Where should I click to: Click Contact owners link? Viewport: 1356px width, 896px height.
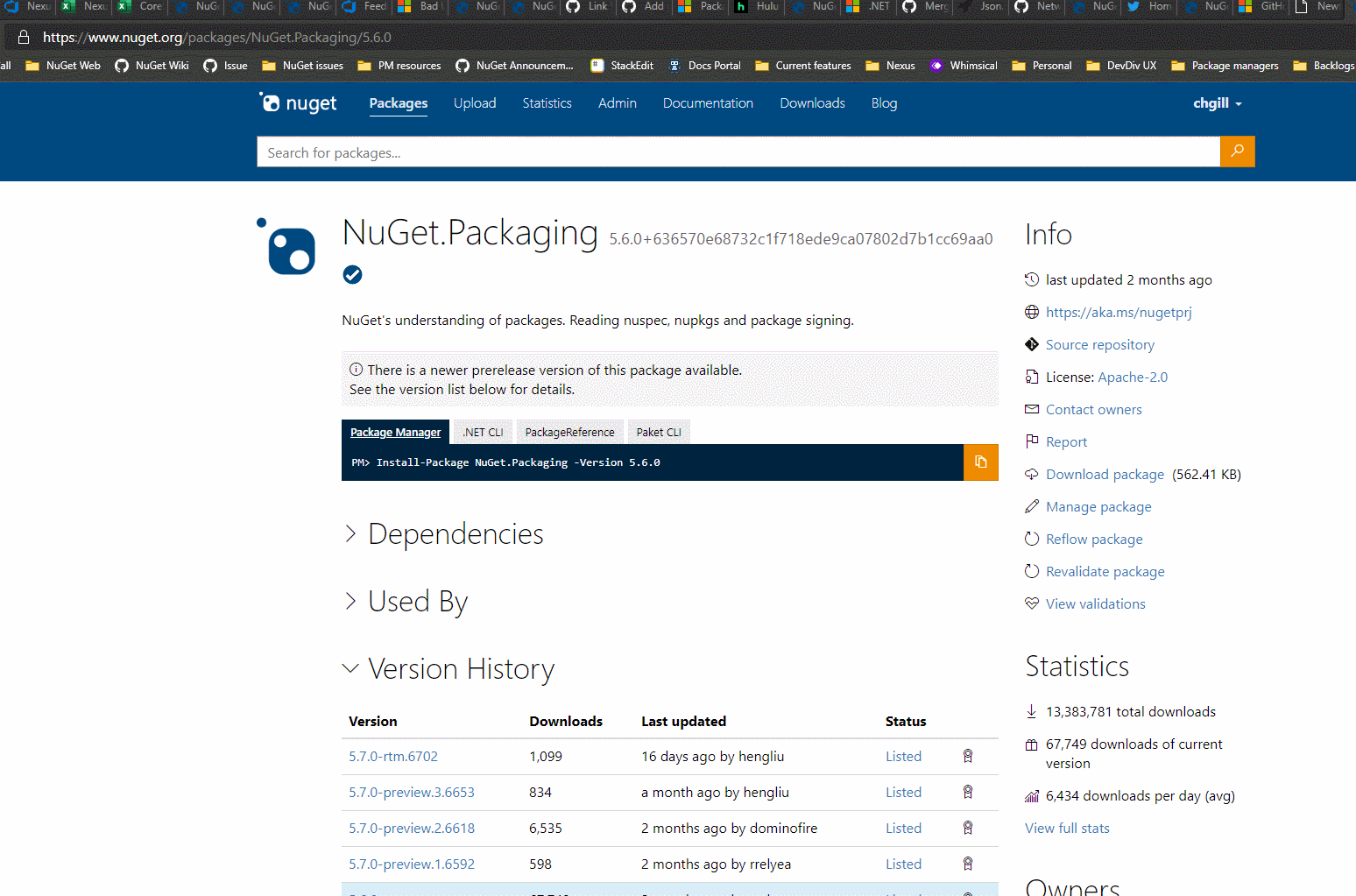[1093, 409]
